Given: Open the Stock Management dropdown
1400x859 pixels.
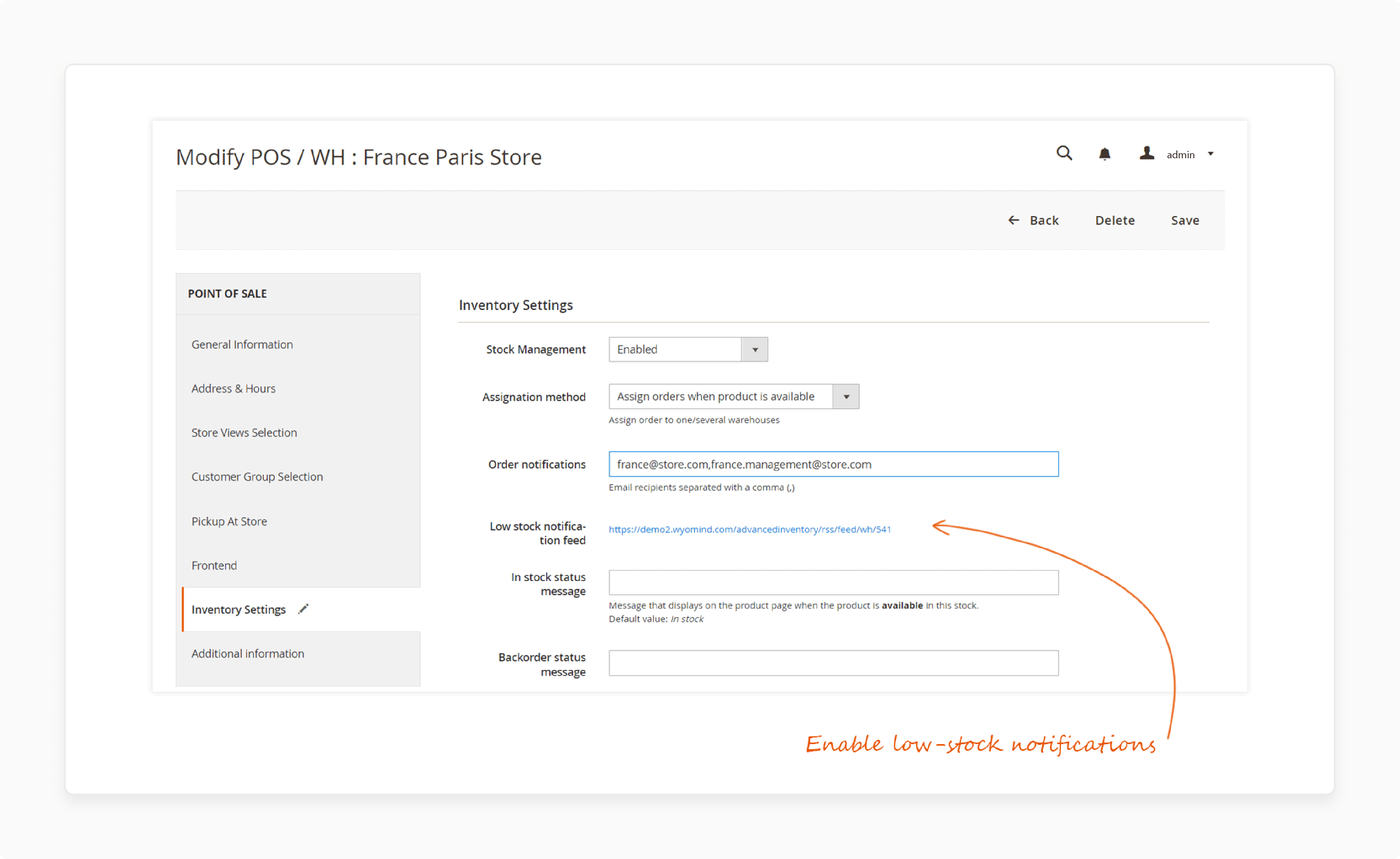Looking at the screenshot, I should click(x=687, y=349).
